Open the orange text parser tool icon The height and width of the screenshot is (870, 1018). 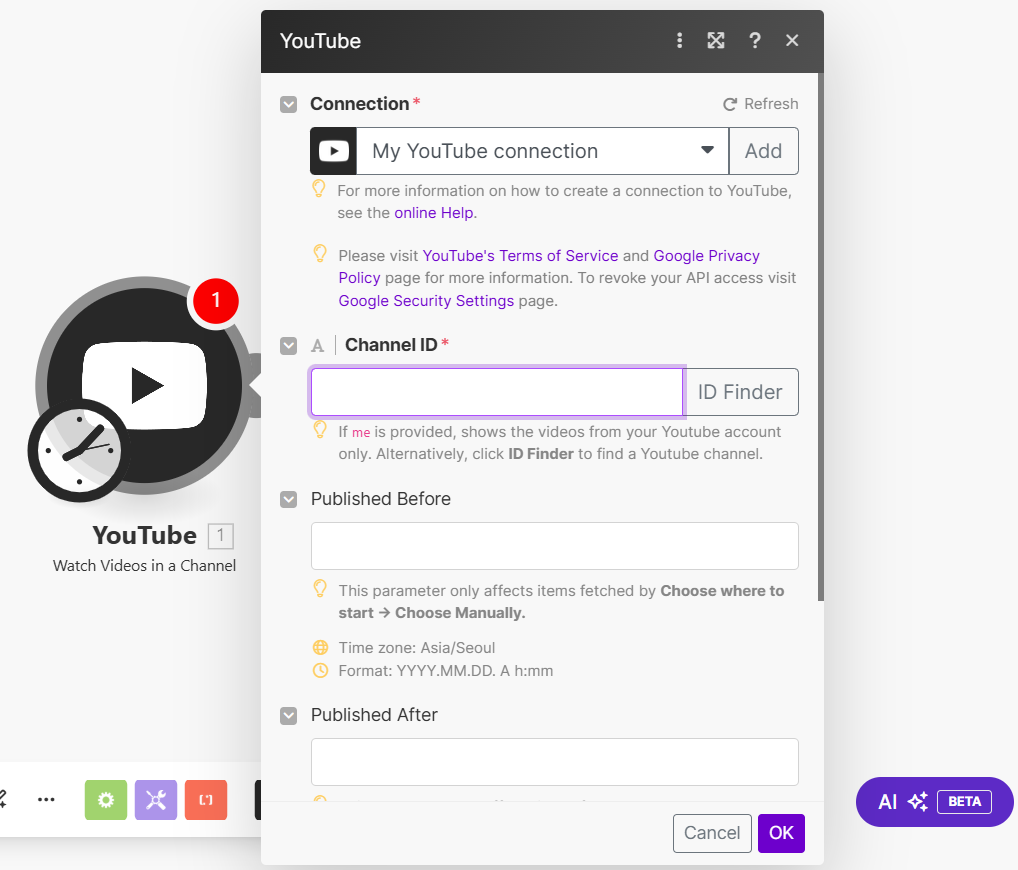point(206,800)
